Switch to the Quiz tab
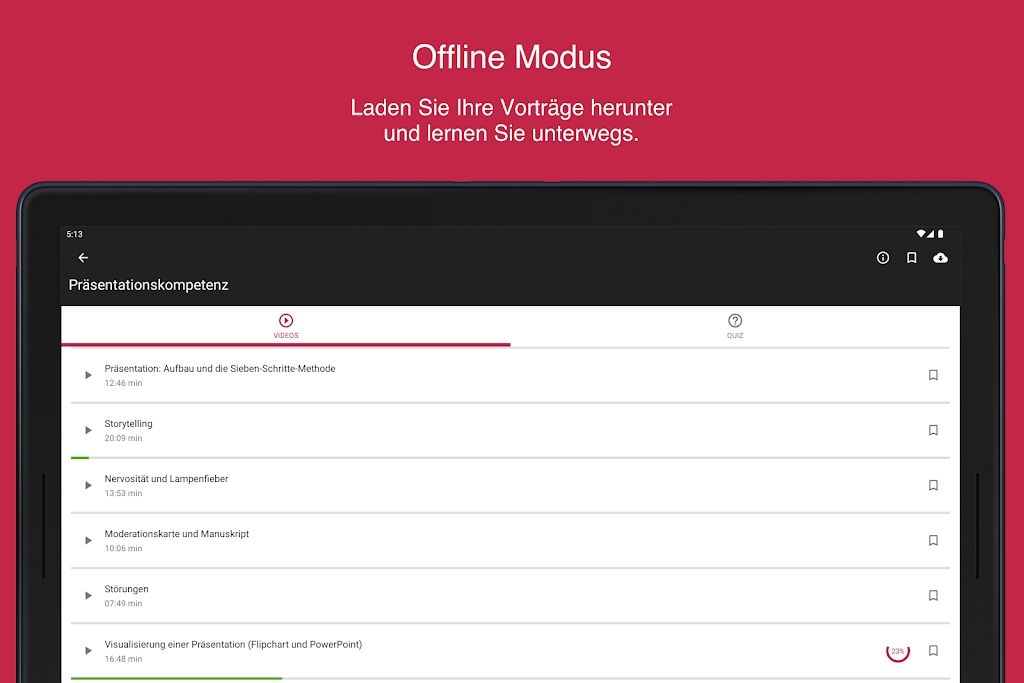1024x683 pixels. pos(735,326)
